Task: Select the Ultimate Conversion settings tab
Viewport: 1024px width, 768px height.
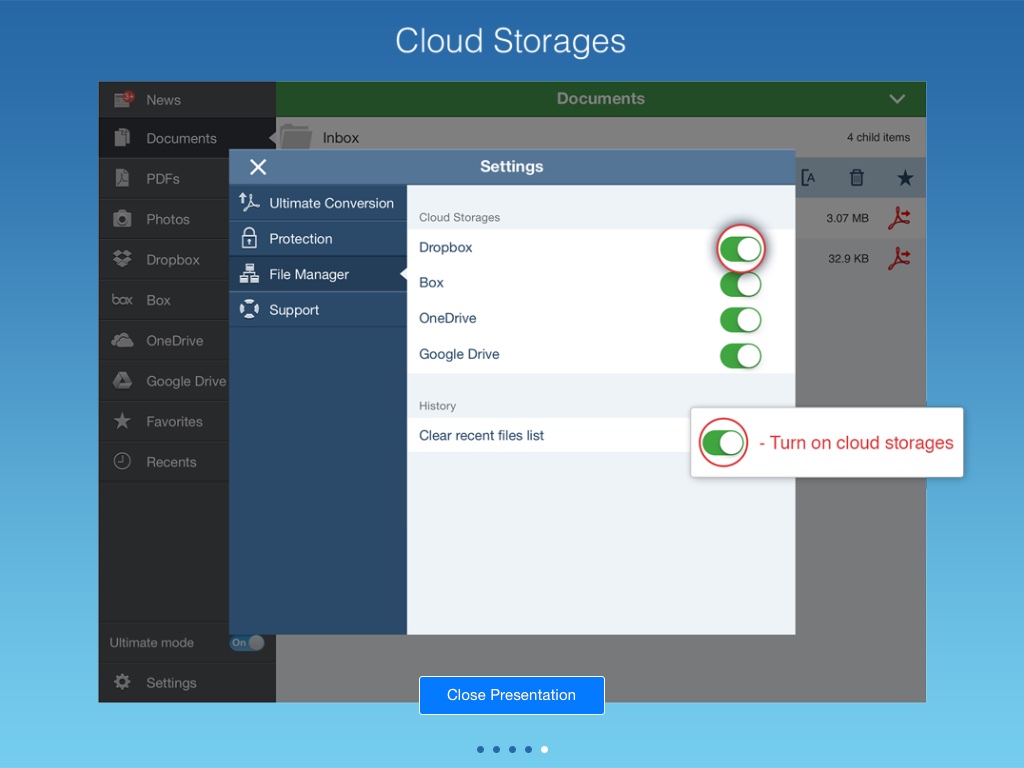Action: 318,203
